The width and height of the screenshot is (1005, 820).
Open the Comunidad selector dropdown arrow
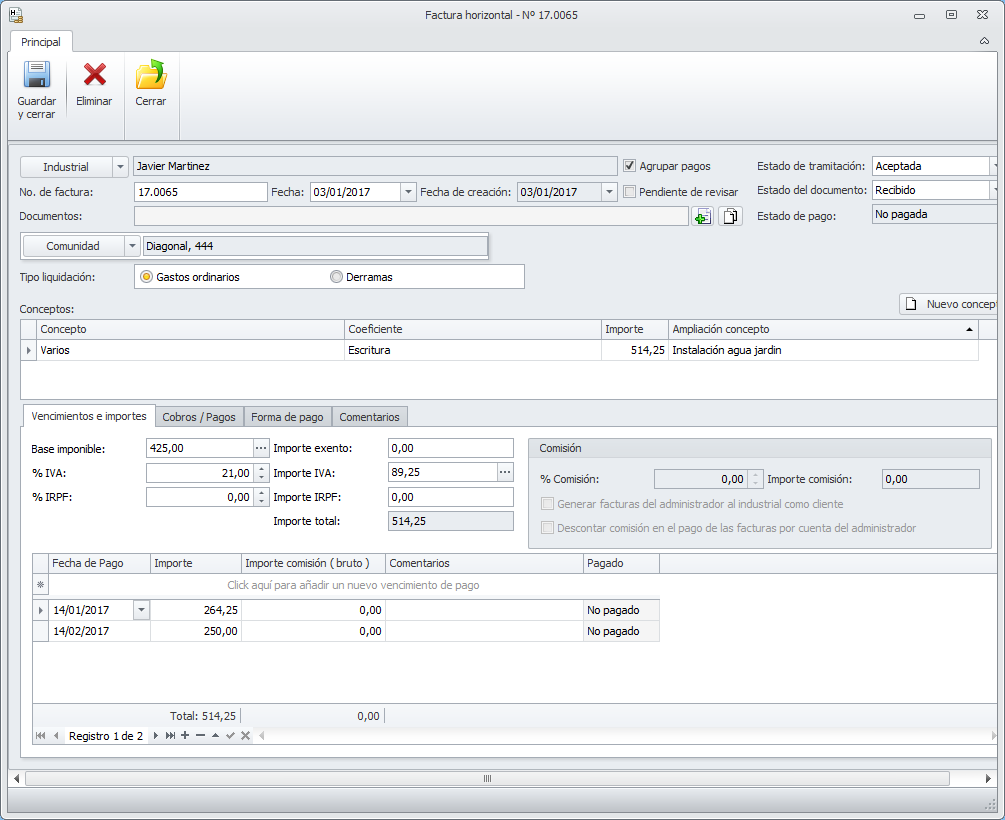coord(132,246)
